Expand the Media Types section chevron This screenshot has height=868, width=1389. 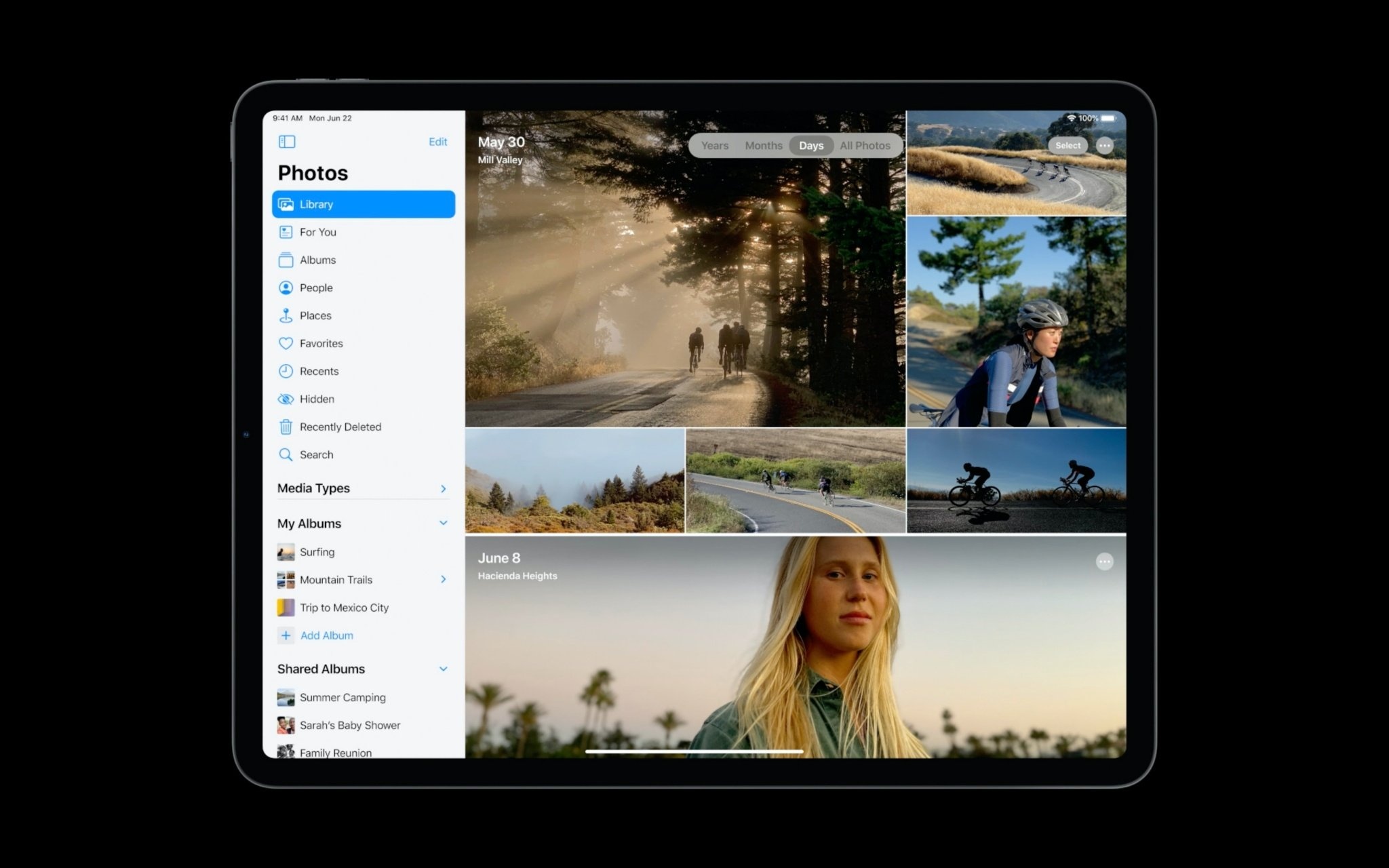point(444,488)
